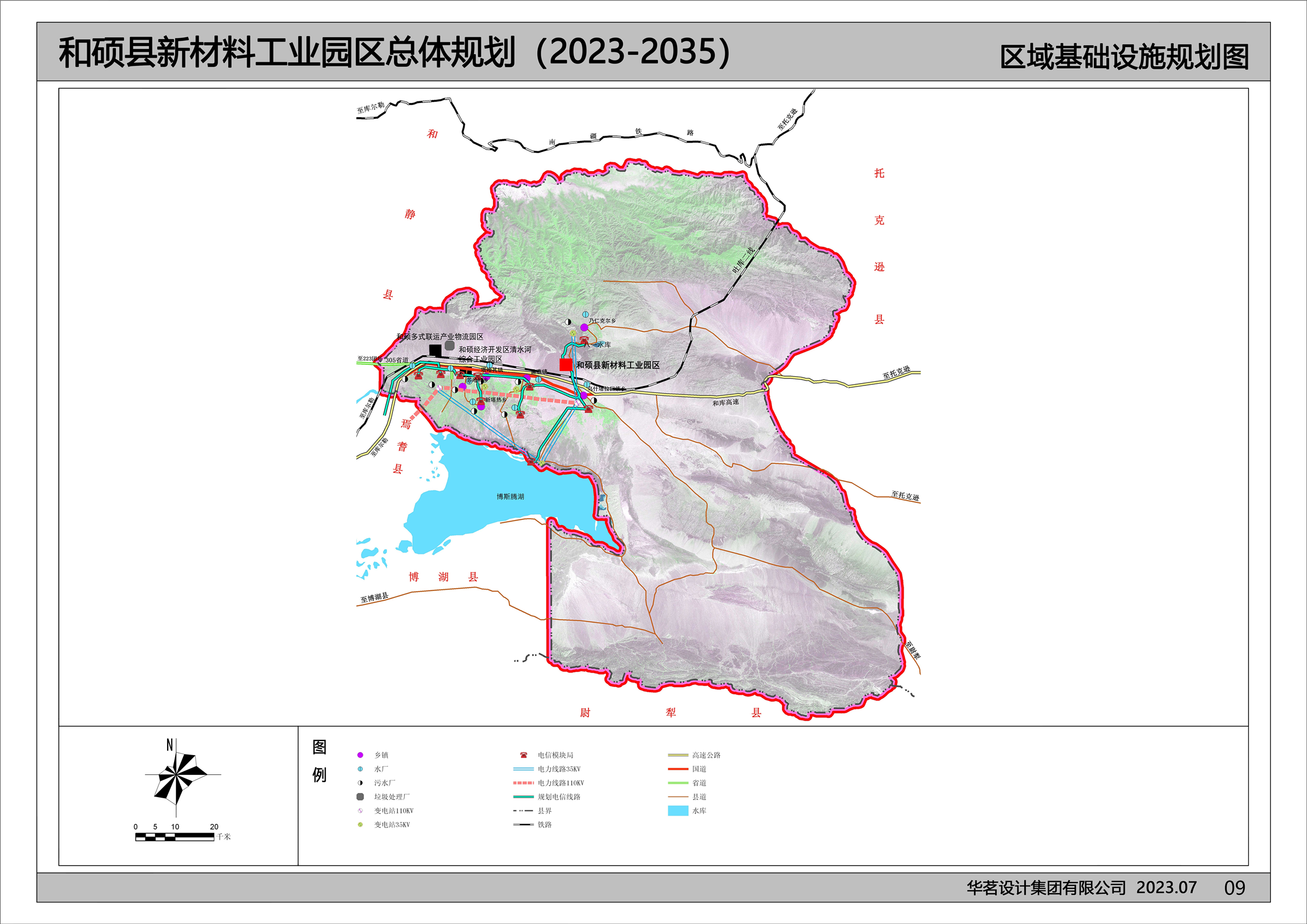Click the green 省道 legend line
The width and height of the screenshot is (1307, 924).
[x=678, y=783]
